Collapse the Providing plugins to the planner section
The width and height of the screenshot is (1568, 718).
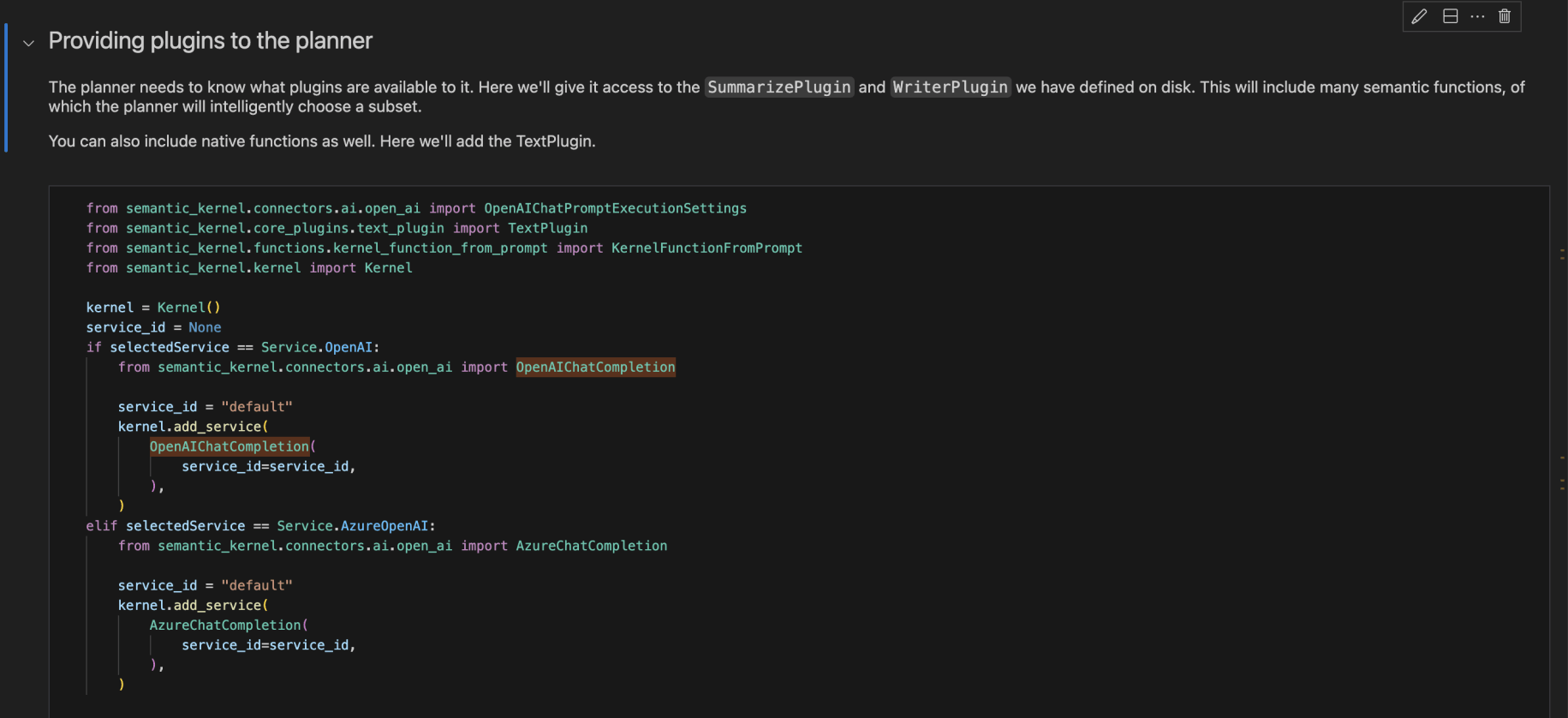click(28, 43)
